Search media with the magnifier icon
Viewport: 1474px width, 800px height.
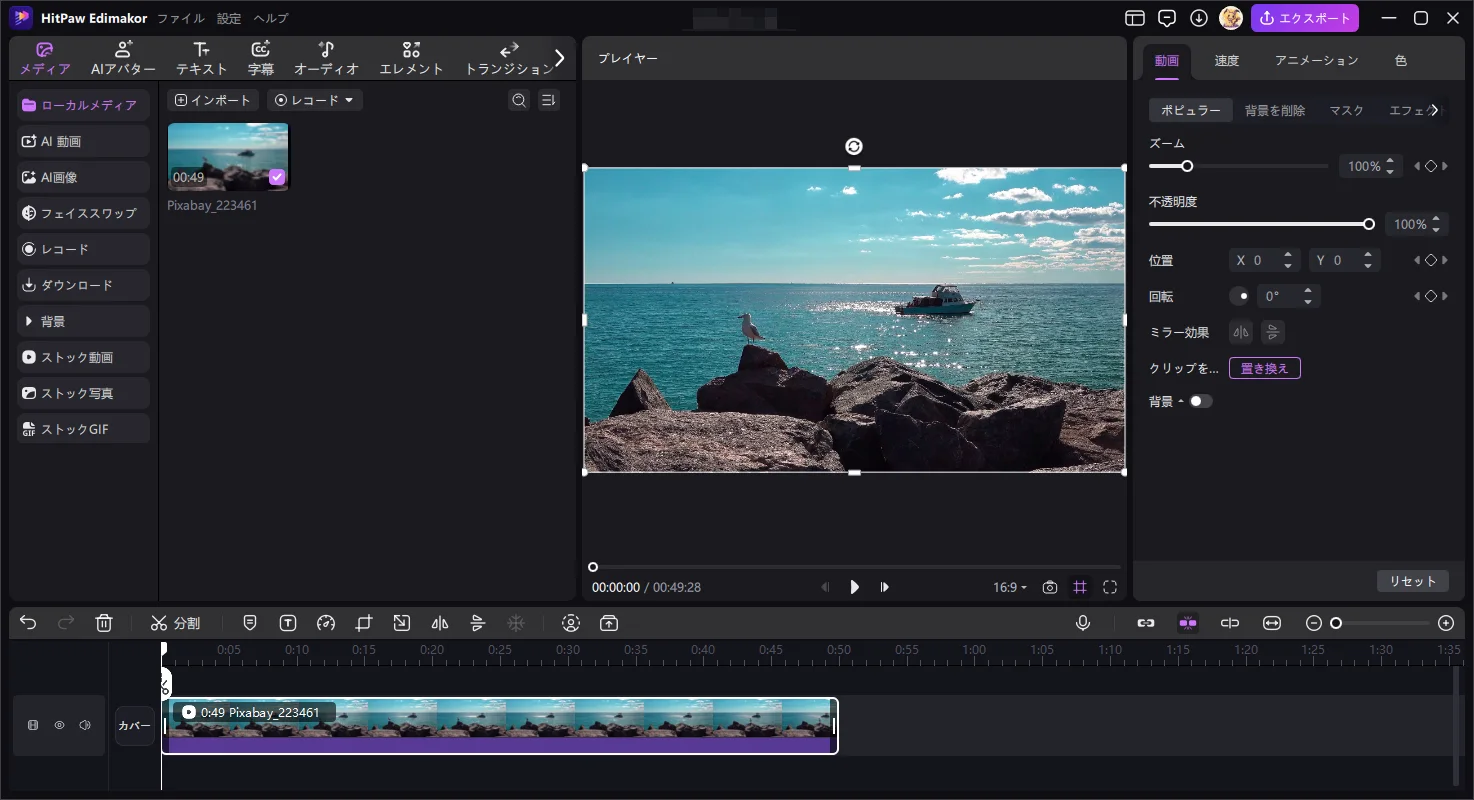pos(519,100)
